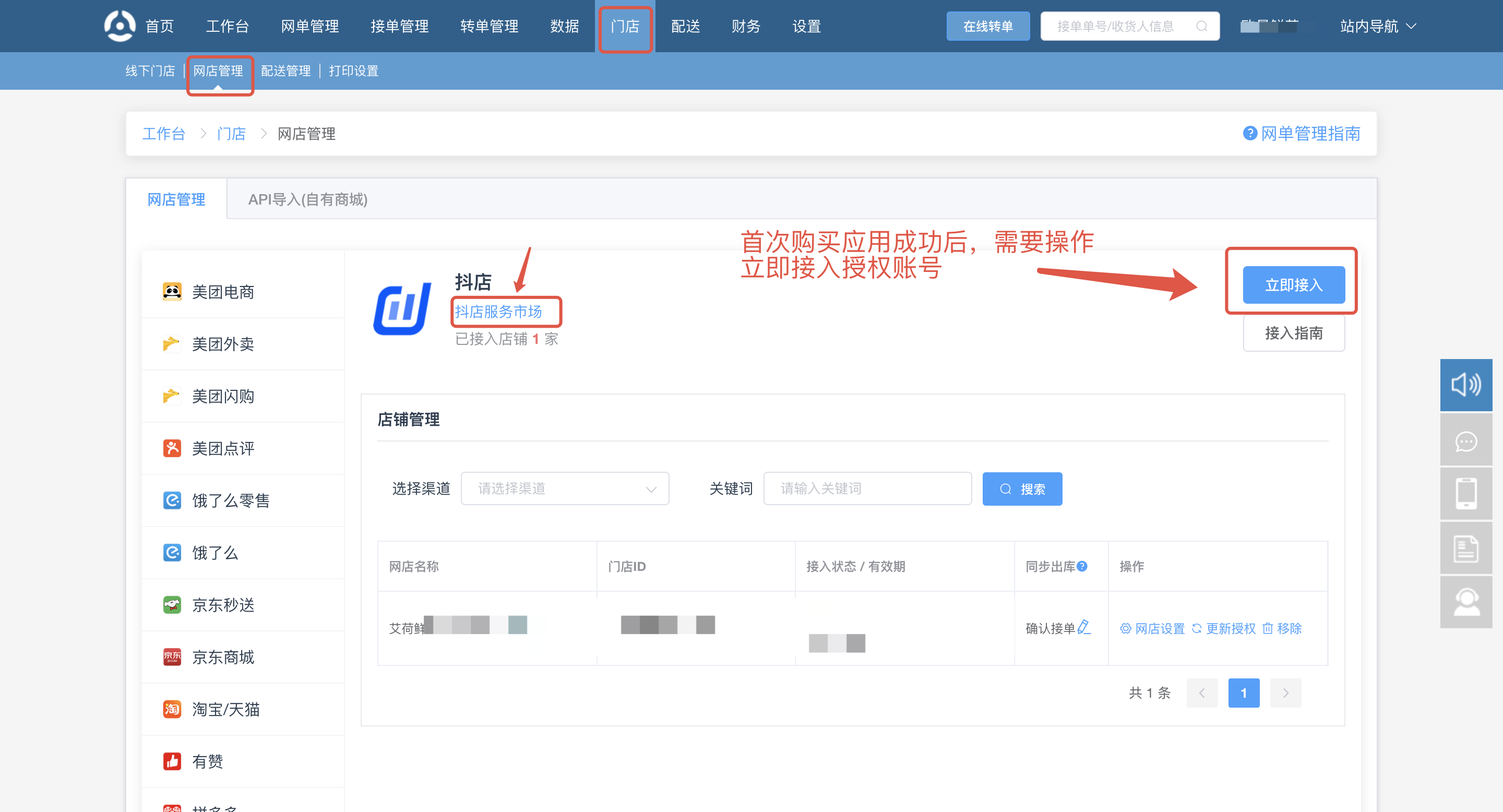
Task: Click 更新授权 in shop row
Action: [1223, 628]
